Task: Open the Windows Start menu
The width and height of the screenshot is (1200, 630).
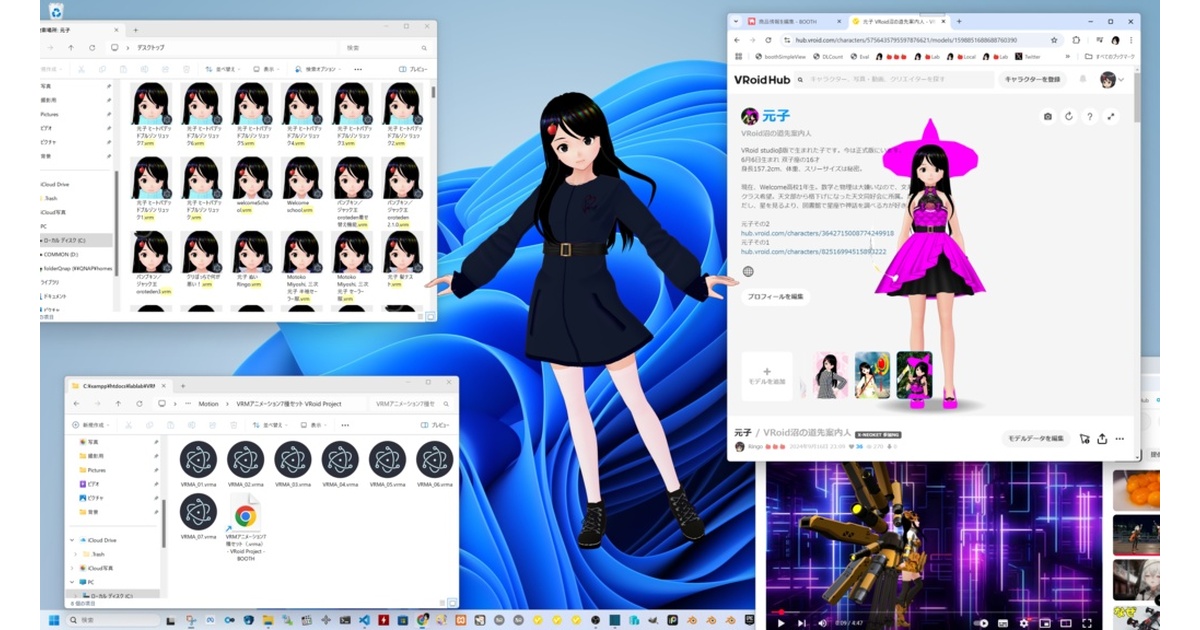Action: click(x=52, y=621)
